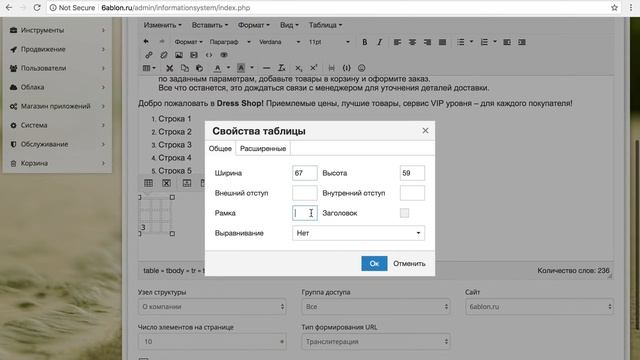Image resolution: width=640 pixels, height=360 pixels.
Task: Increase paragraph indent
Action: pyautogui.click(x=522, y=42)
